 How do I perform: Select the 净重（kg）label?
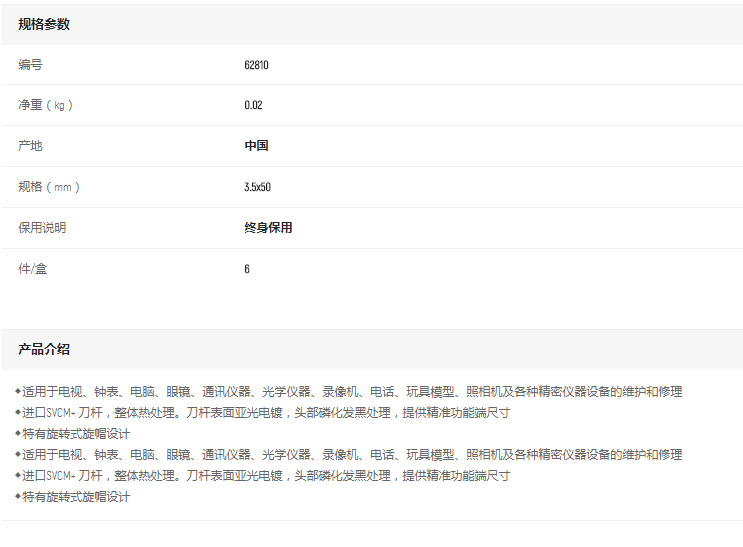[x=46, y=105]
